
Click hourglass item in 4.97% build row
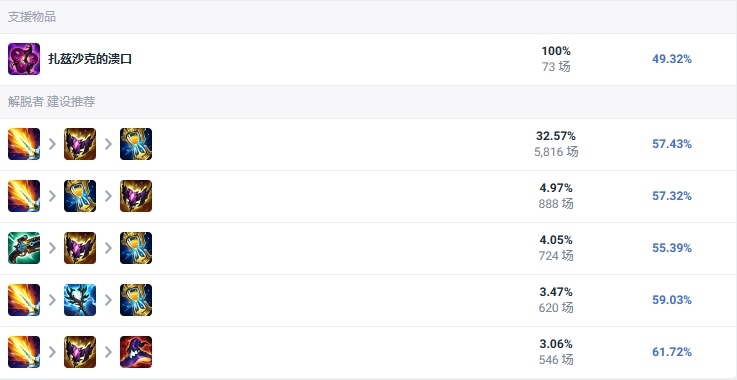point(80,196)
